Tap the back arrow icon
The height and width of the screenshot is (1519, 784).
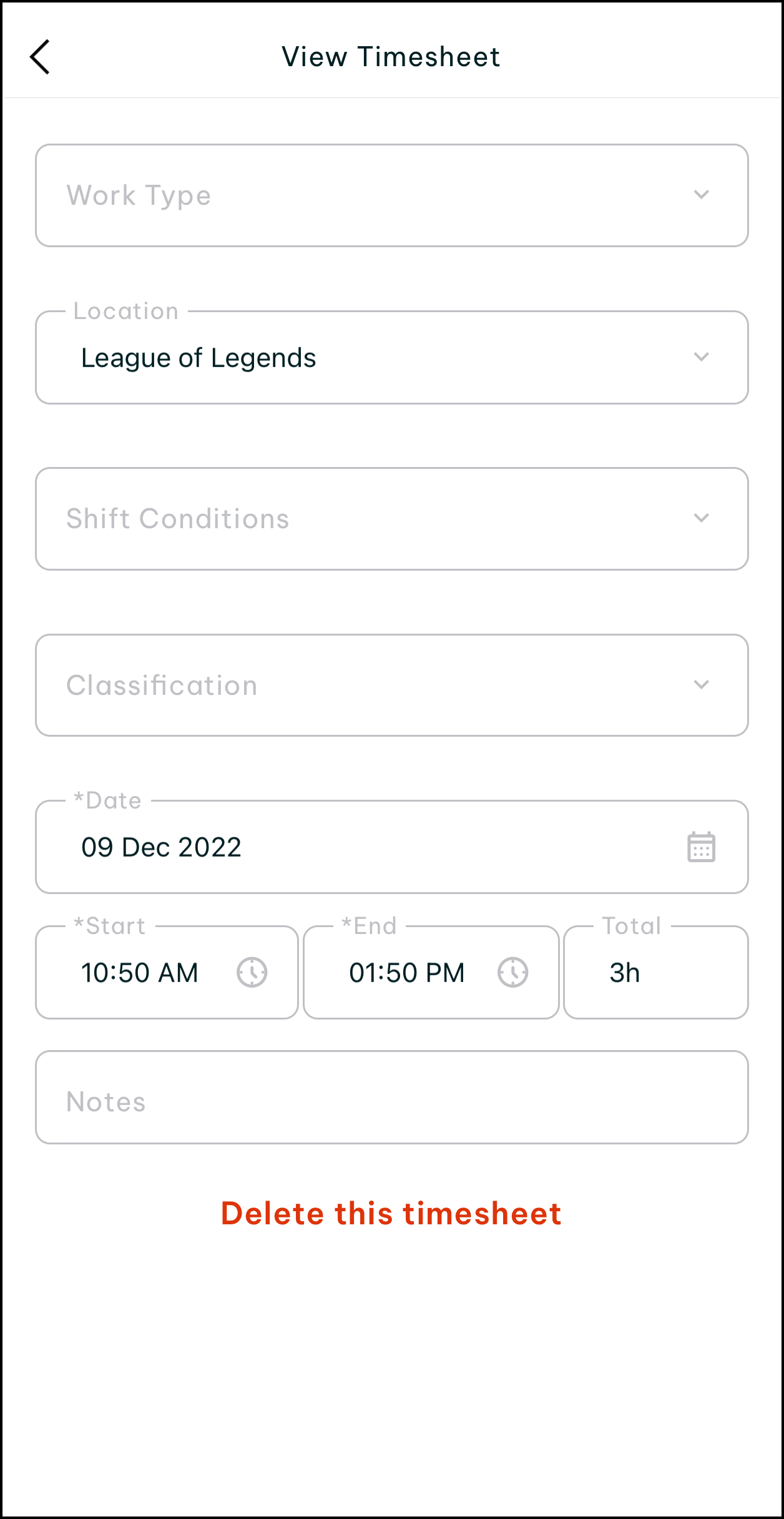pyautogui.click(x=40, y=57)
